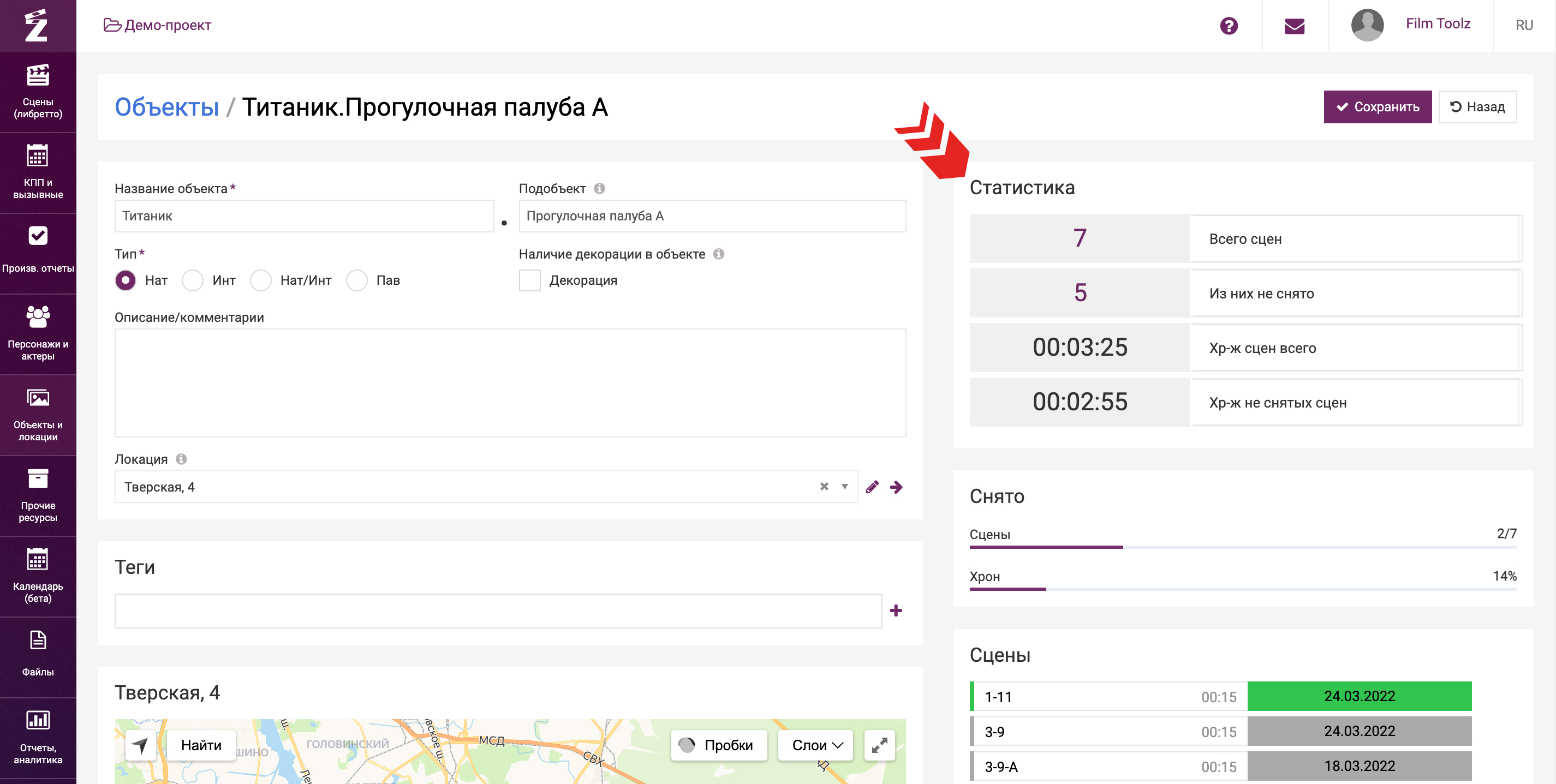Open the RU language selector
This screenshot has height=784, width=1556.
click(x=1523, y=25)
